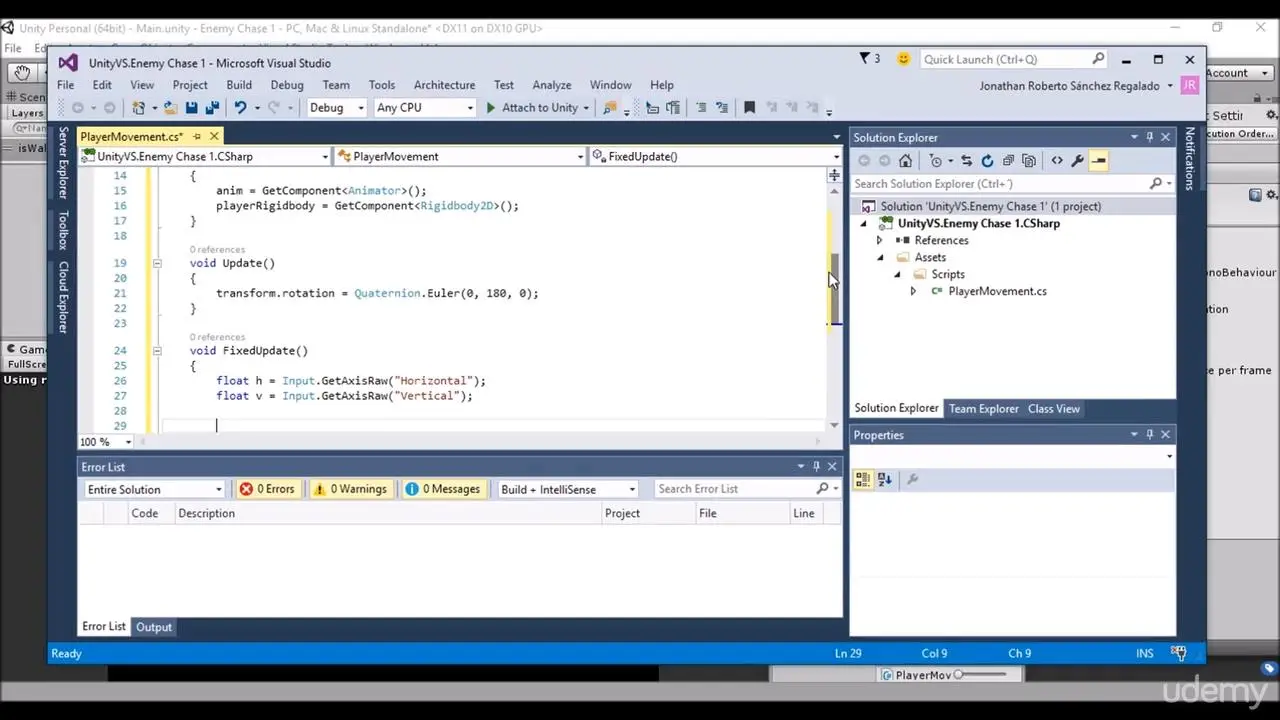Click the notifications flag icon
The width and height of the screenshot is (1280, 720).
[x=866, y=59]
